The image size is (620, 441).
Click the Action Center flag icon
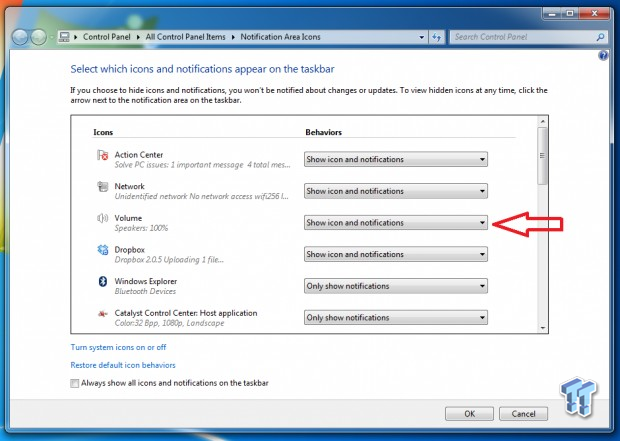[102, 155]
